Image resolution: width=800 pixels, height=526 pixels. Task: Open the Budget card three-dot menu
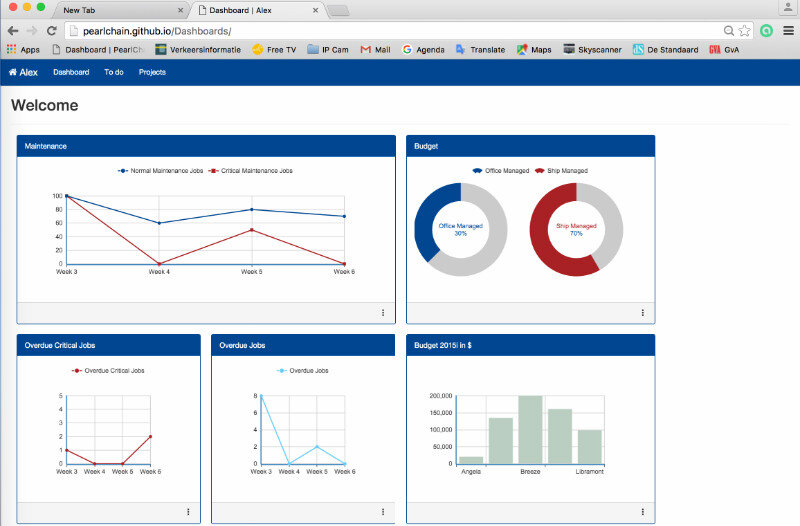click(x=642, y=313)
